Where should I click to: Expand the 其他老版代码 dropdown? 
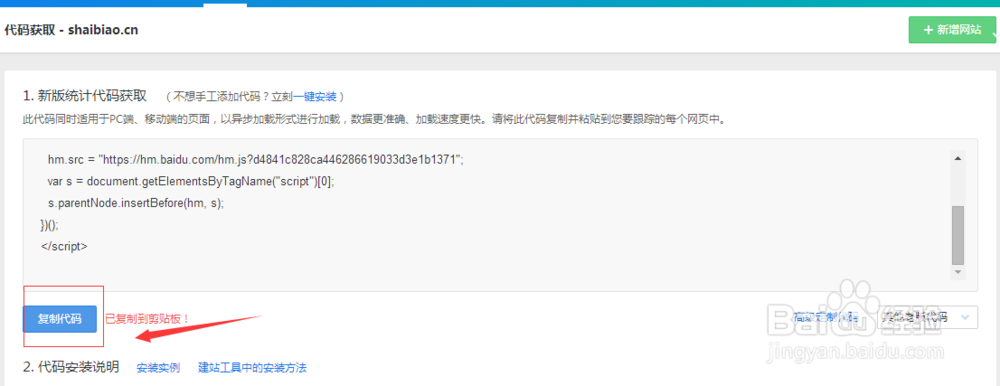pyautogui.click(x=927, y=316)
